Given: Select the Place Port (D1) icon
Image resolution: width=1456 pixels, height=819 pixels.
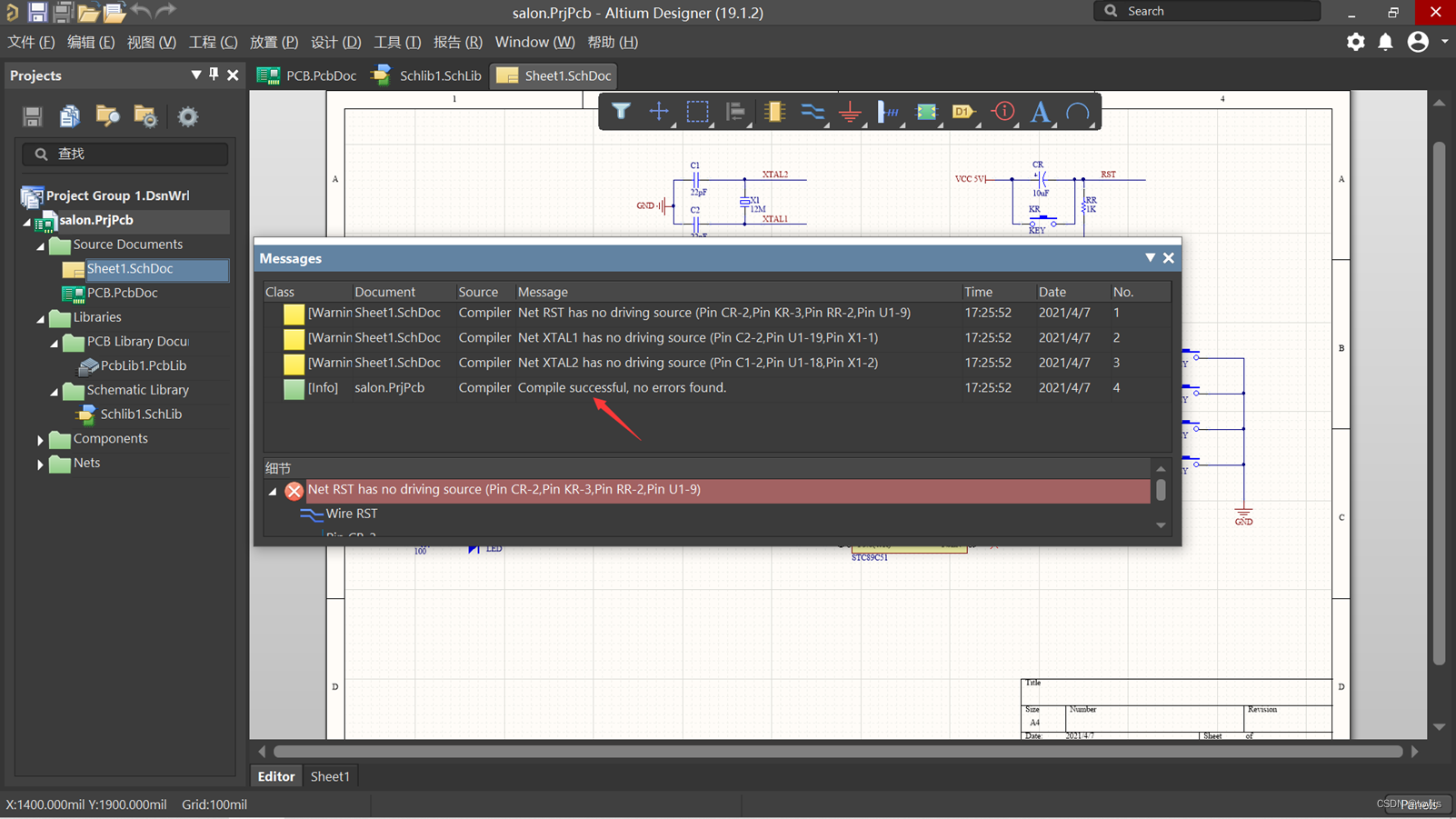Looking at the screenshot, I should (963, 112).
